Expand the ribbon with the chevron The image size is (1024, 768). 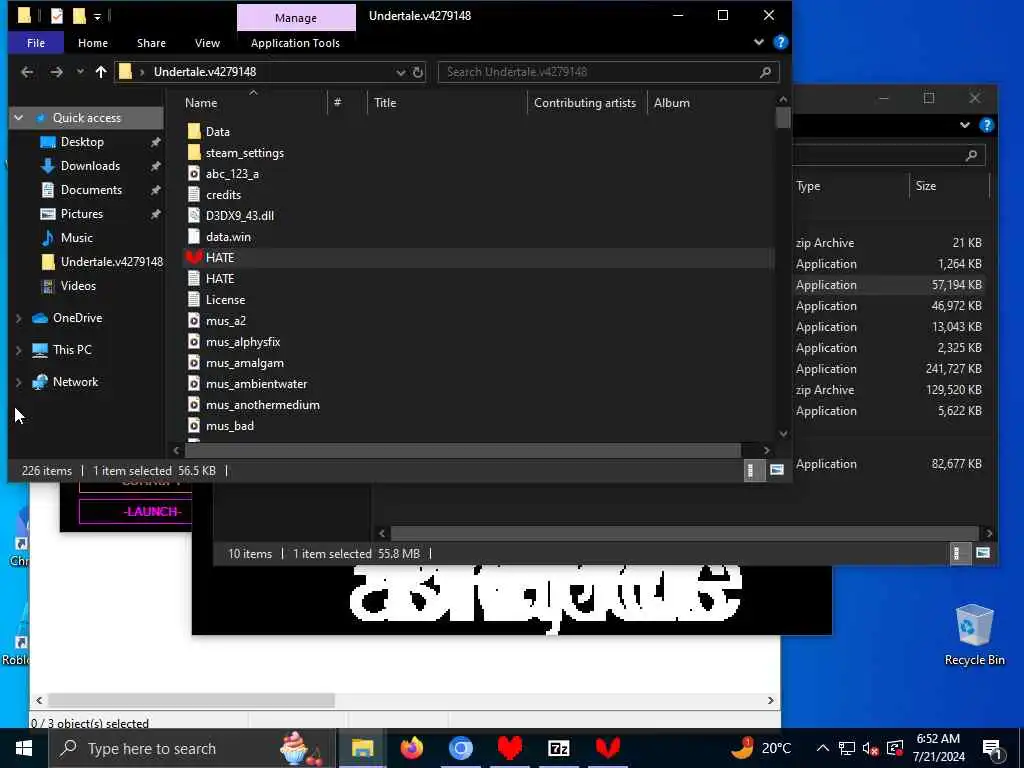(759, 42)
